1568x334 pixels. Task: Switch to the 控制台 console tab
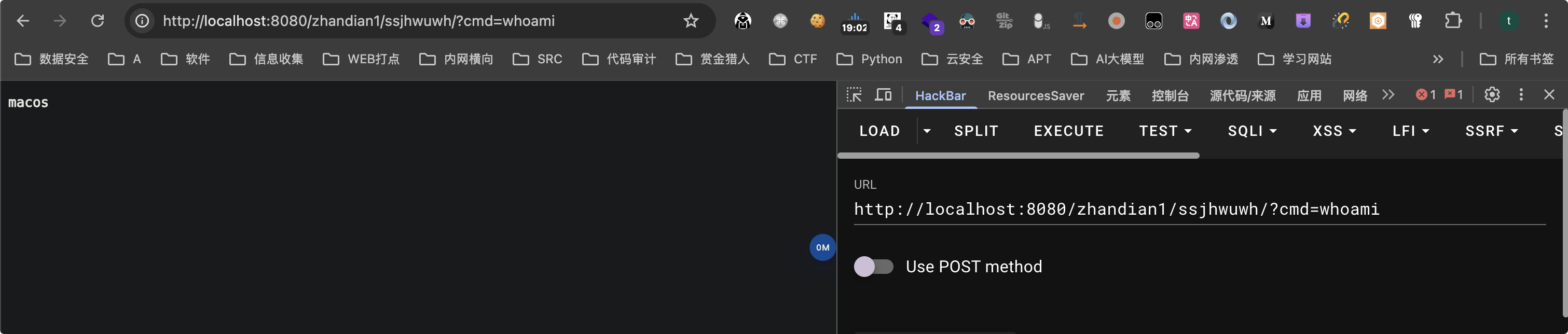(1170, 95)
